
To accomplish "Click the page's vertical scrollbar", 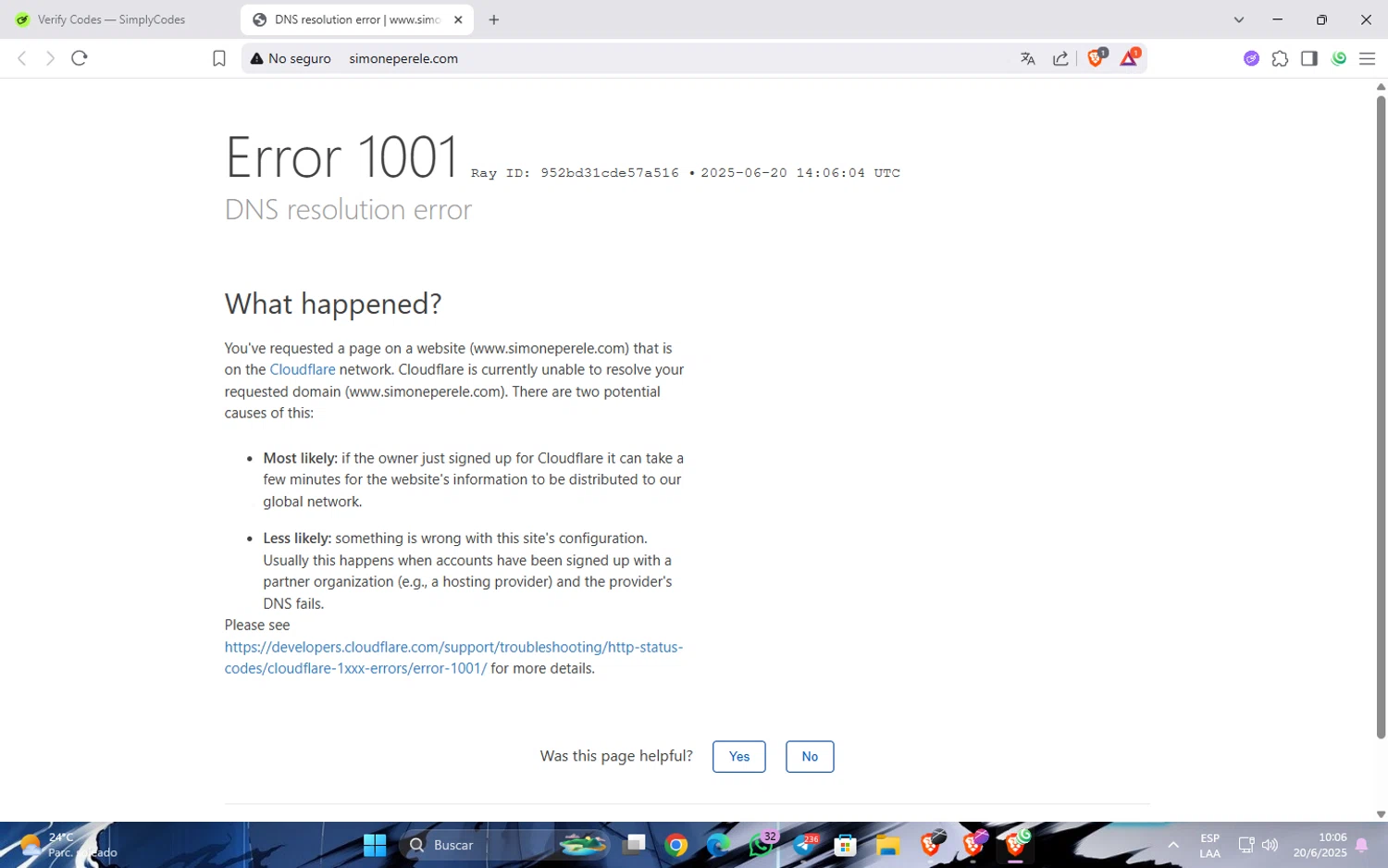I will 1381,416.
